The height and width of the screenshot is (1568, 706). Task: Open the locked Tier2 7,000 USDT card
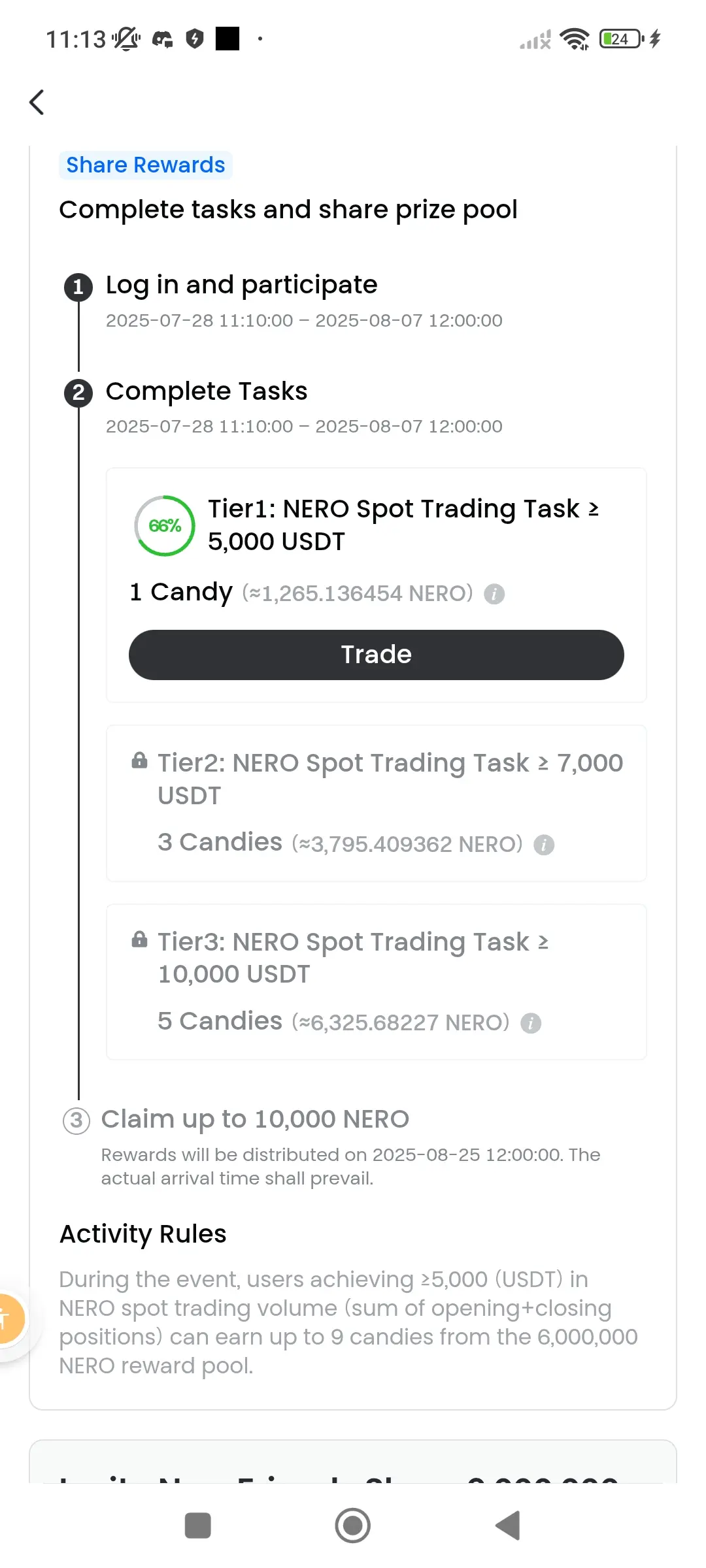pos(377,804)
